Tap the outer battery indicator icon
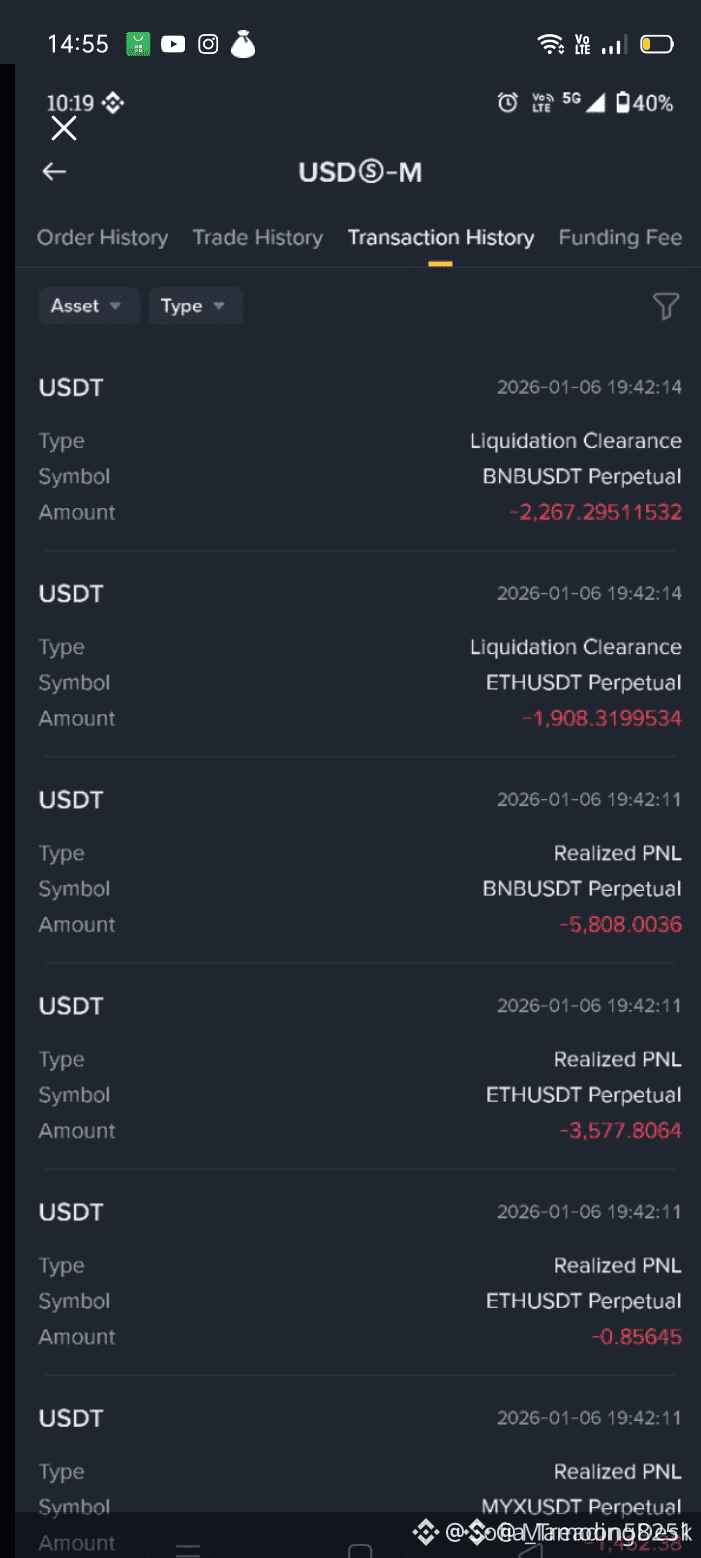 coord(656,44)
